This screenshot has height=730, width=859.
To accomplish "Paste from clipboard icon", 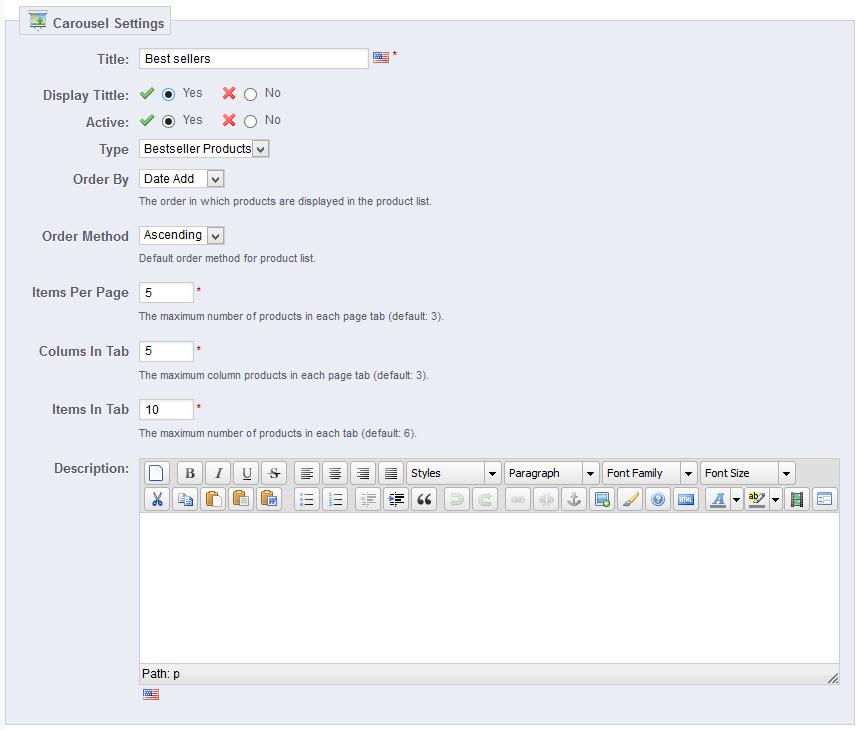I will click(213, 499).
